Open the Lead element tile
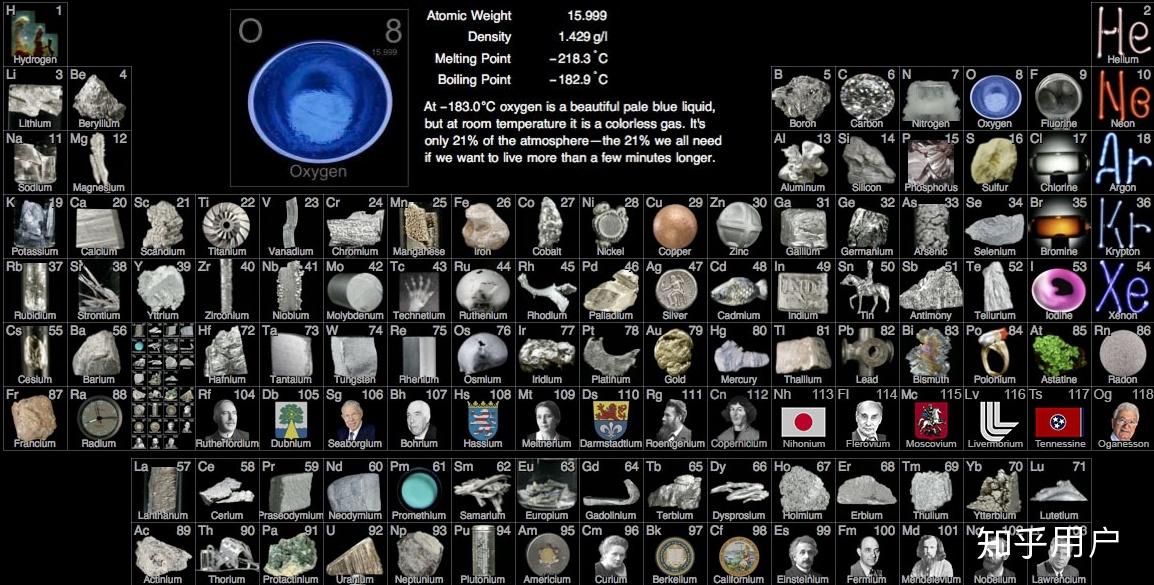 pos(867,355)
